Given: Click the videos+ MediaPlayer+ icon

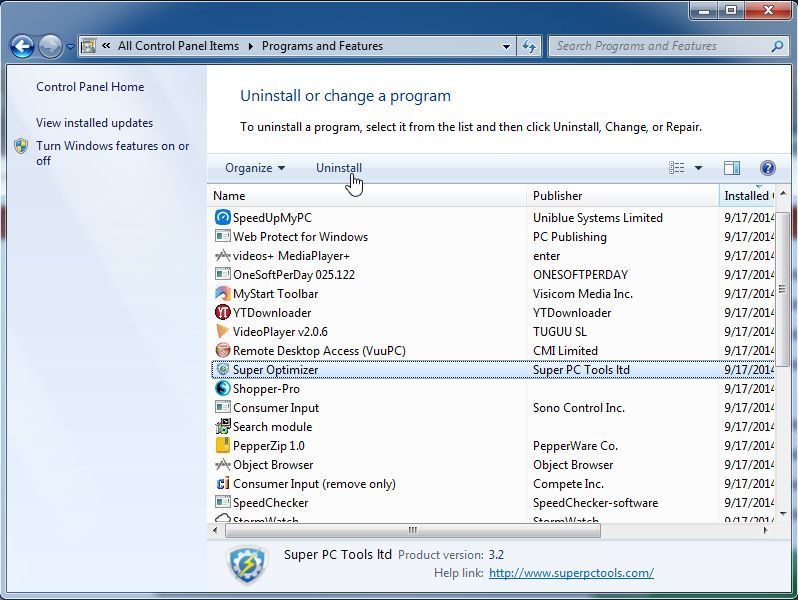Looking at the screenshot, I should 222,255.
